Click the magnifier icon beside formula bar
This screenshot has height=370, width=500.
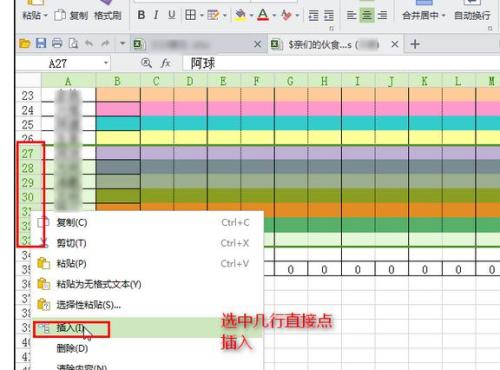146,63
